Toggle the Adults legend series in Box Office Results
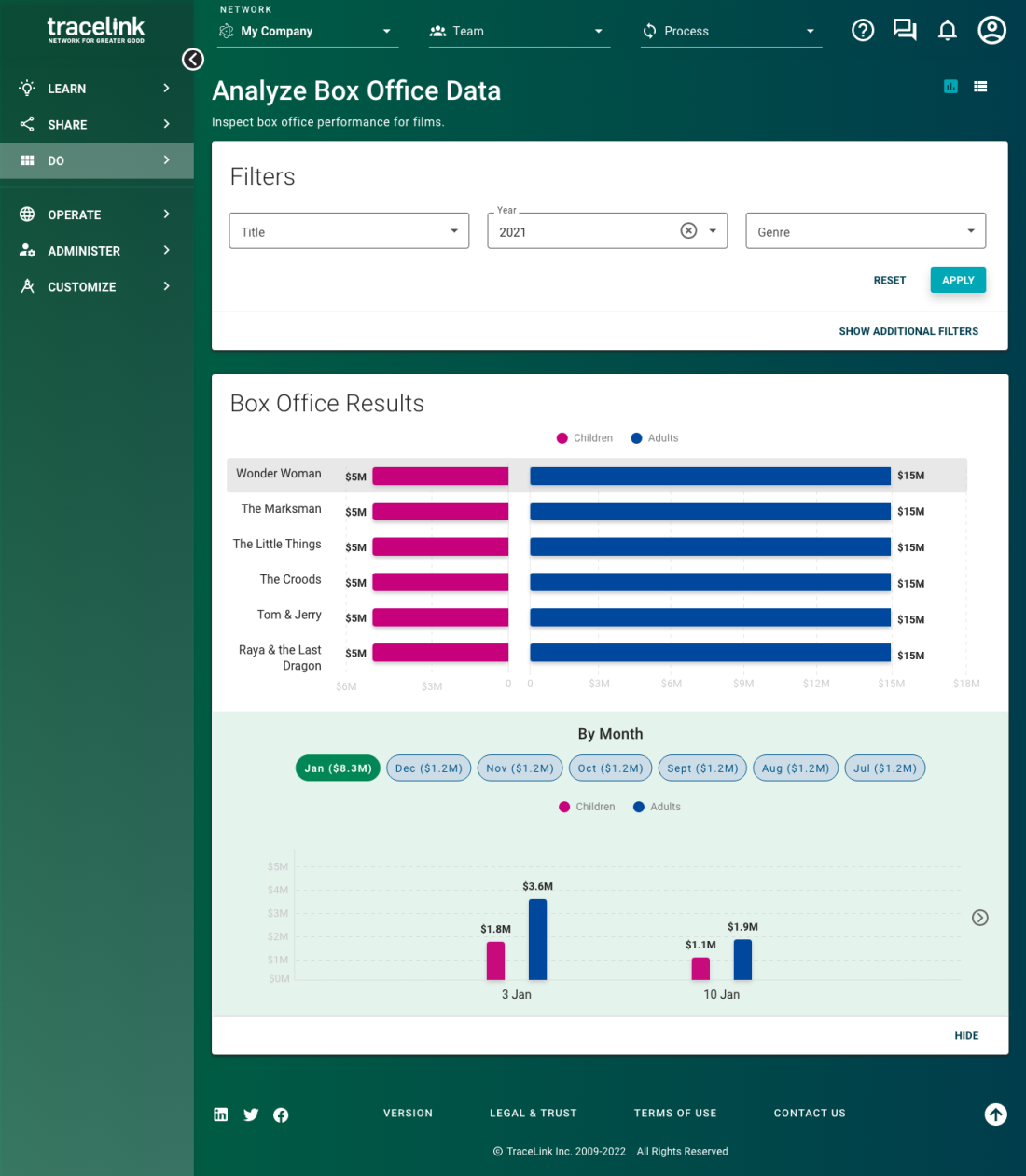1026x1176 pixels. coord(655,438)
